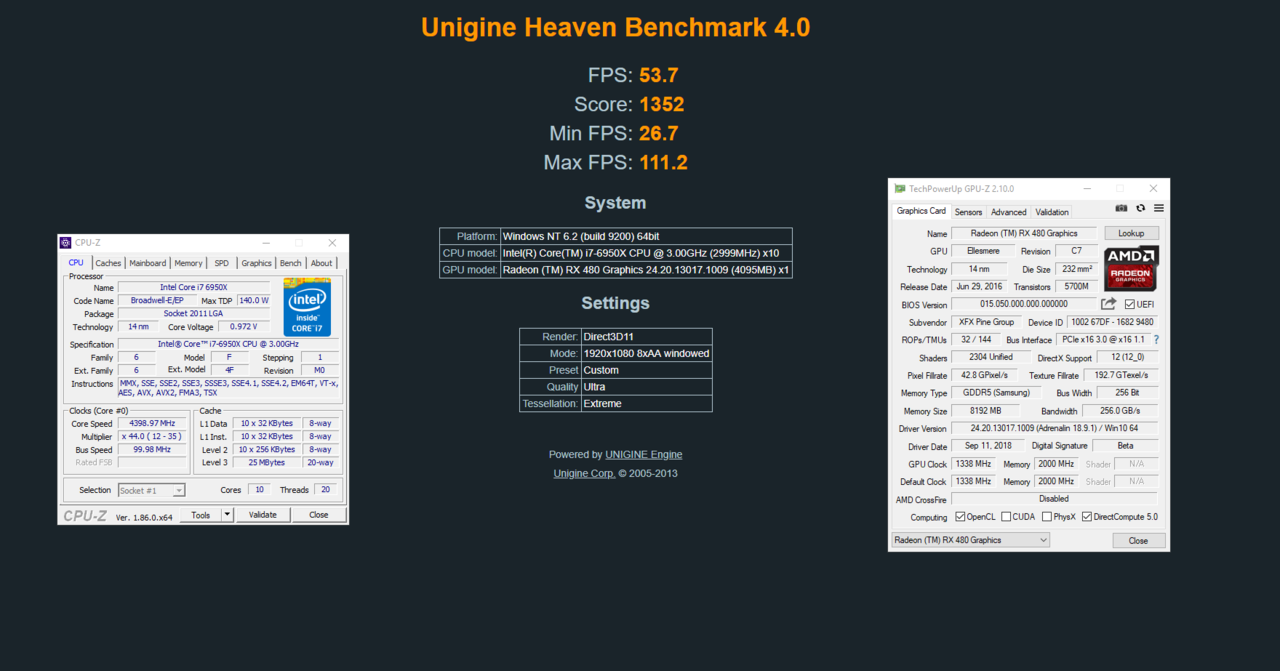
Task: Click the Multiplier value x 44.0
Action: (x=153, y=437)
